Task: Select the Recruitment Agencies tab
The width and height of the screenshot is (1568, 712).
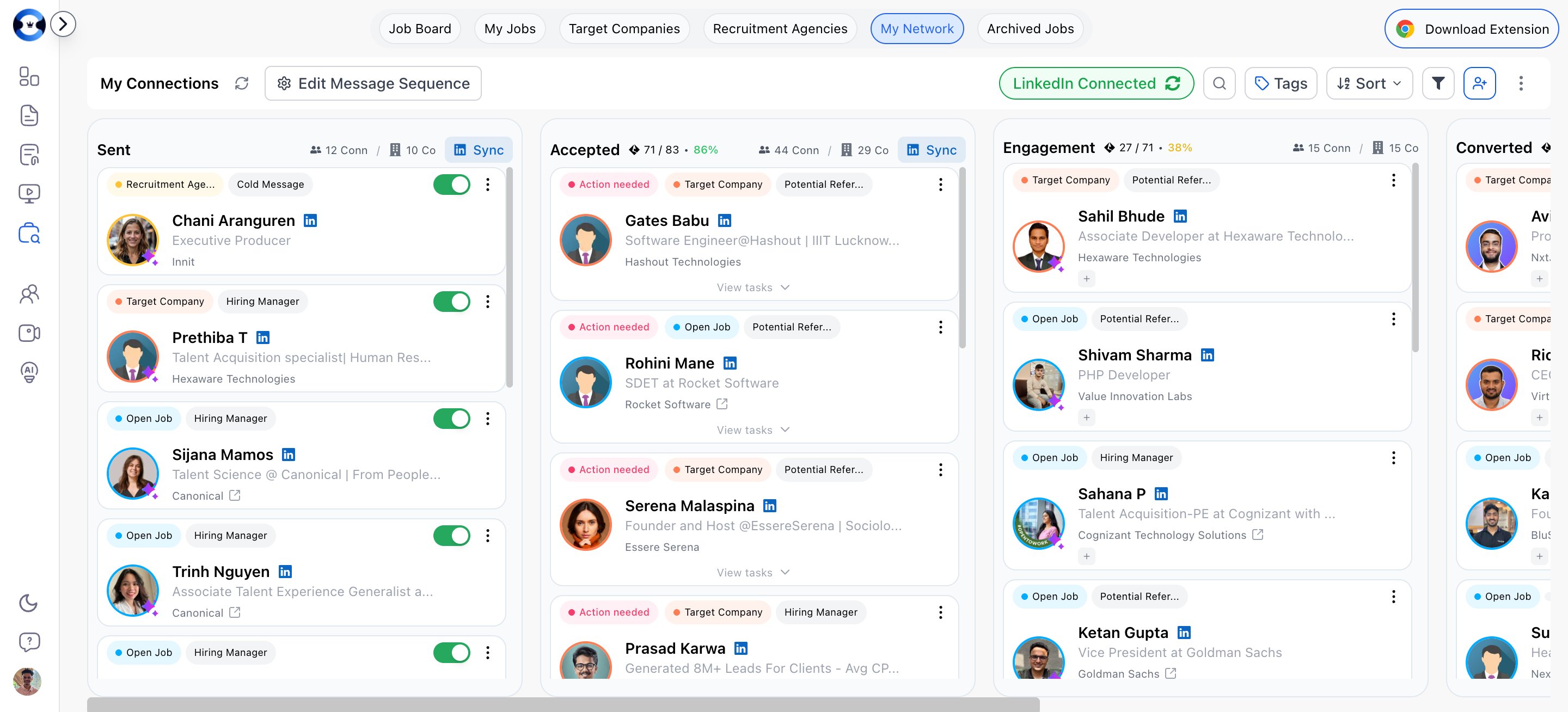Action: click(780, 29)
